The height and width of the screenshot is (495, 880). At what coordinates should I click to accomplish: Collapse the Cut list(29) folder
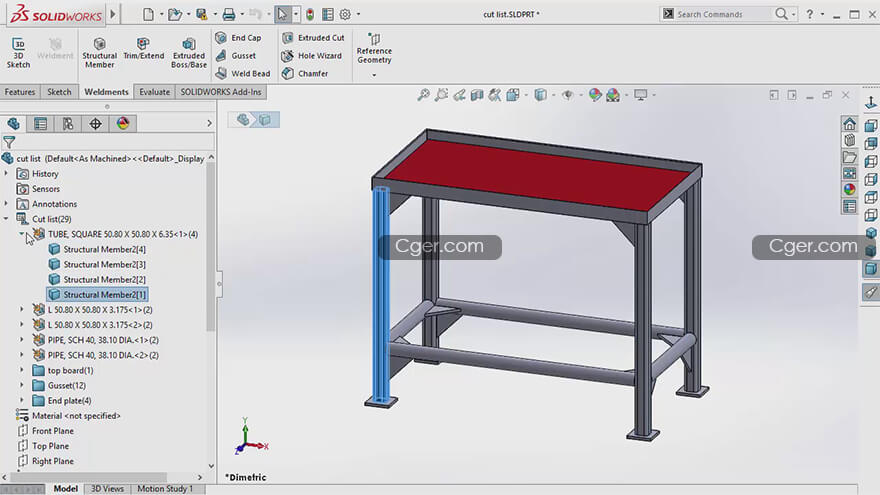pyautogui.click(x=6, y=219)
